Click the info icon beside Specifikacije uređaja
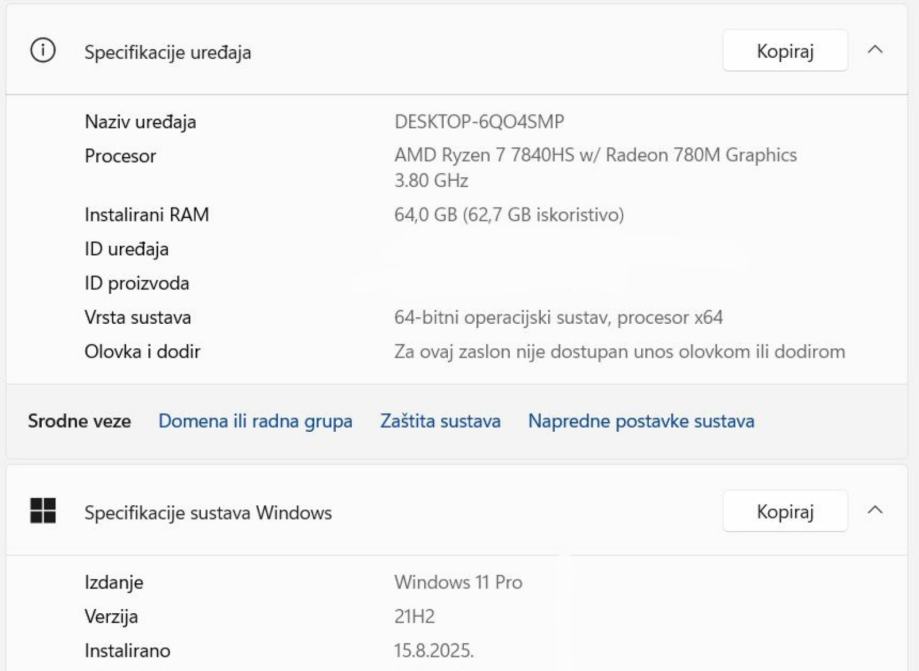Viewport: 919px width, 671px height. coord(43,52)
